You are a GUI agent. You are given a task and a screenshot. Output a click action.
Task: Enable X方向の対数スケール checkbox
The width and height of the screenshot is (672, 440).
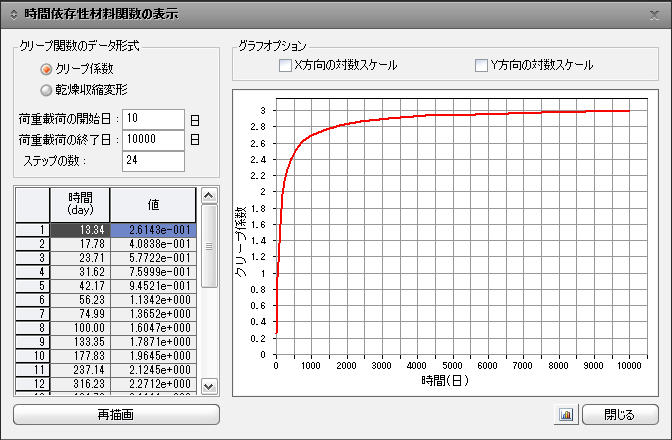[286, 66]
